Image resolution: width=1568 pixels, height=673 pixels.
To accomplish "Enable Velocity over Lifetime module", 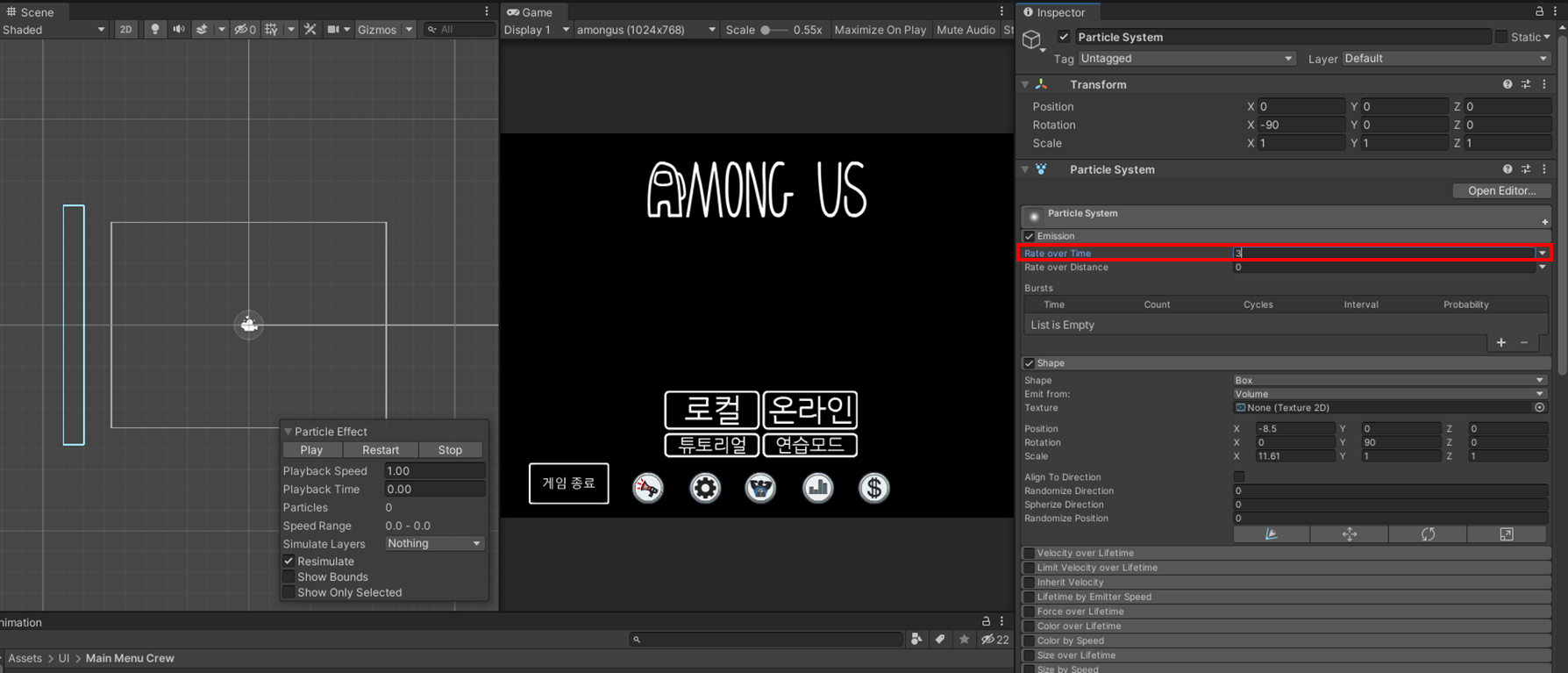I will pos(1030,553).
